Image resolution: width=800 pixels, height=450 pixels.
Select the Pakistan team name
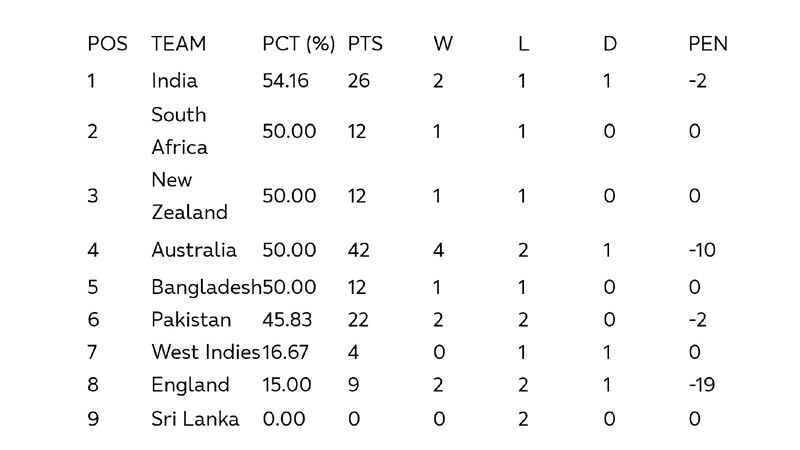pos(191,320)
